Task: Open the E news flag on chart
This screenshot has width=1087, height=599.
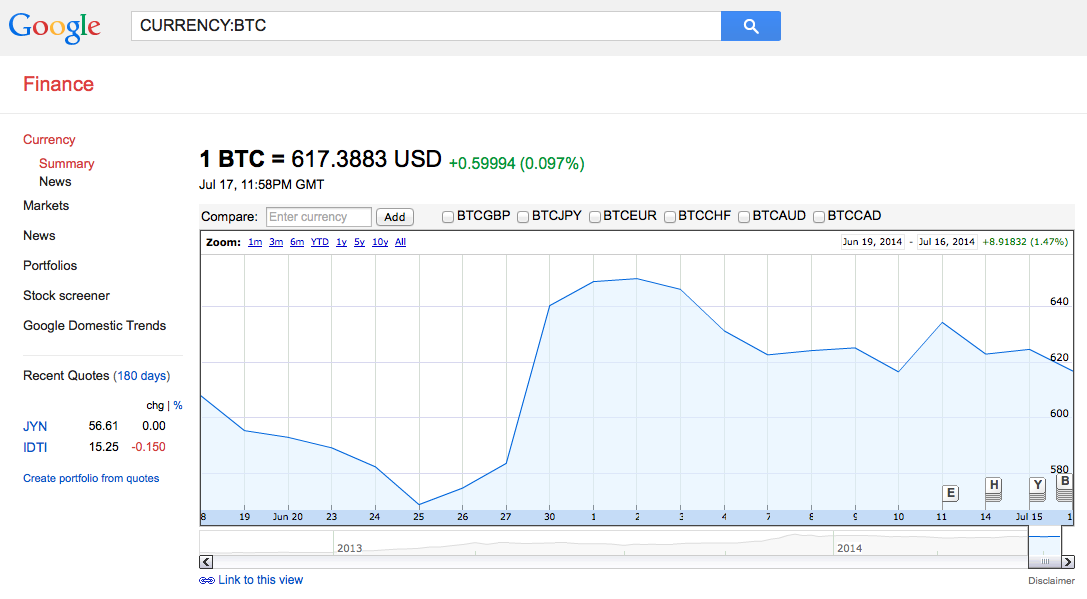Action: click(x=950, y=493)
